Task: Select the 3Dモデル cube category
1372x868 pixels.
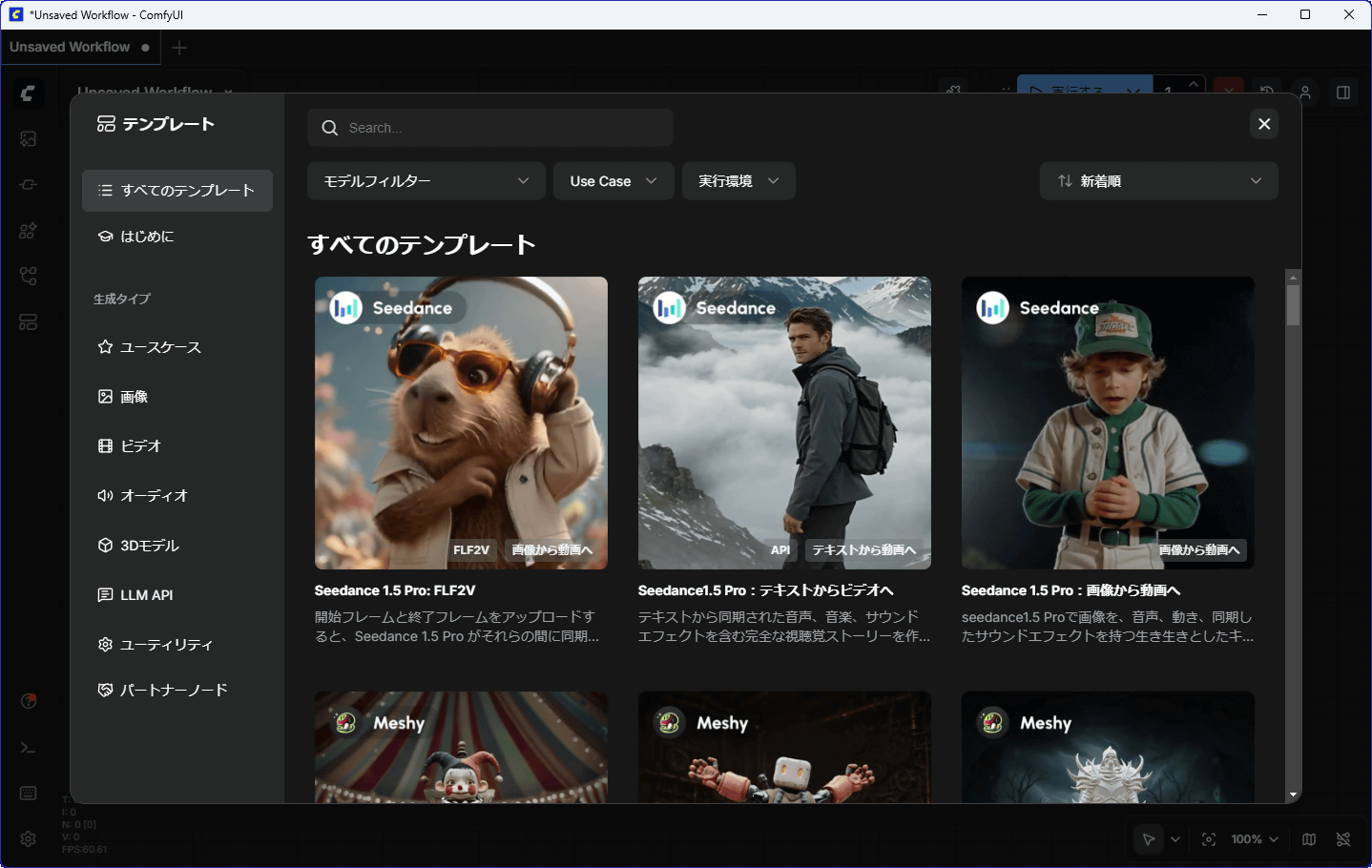Action: [x=149, y=546]
